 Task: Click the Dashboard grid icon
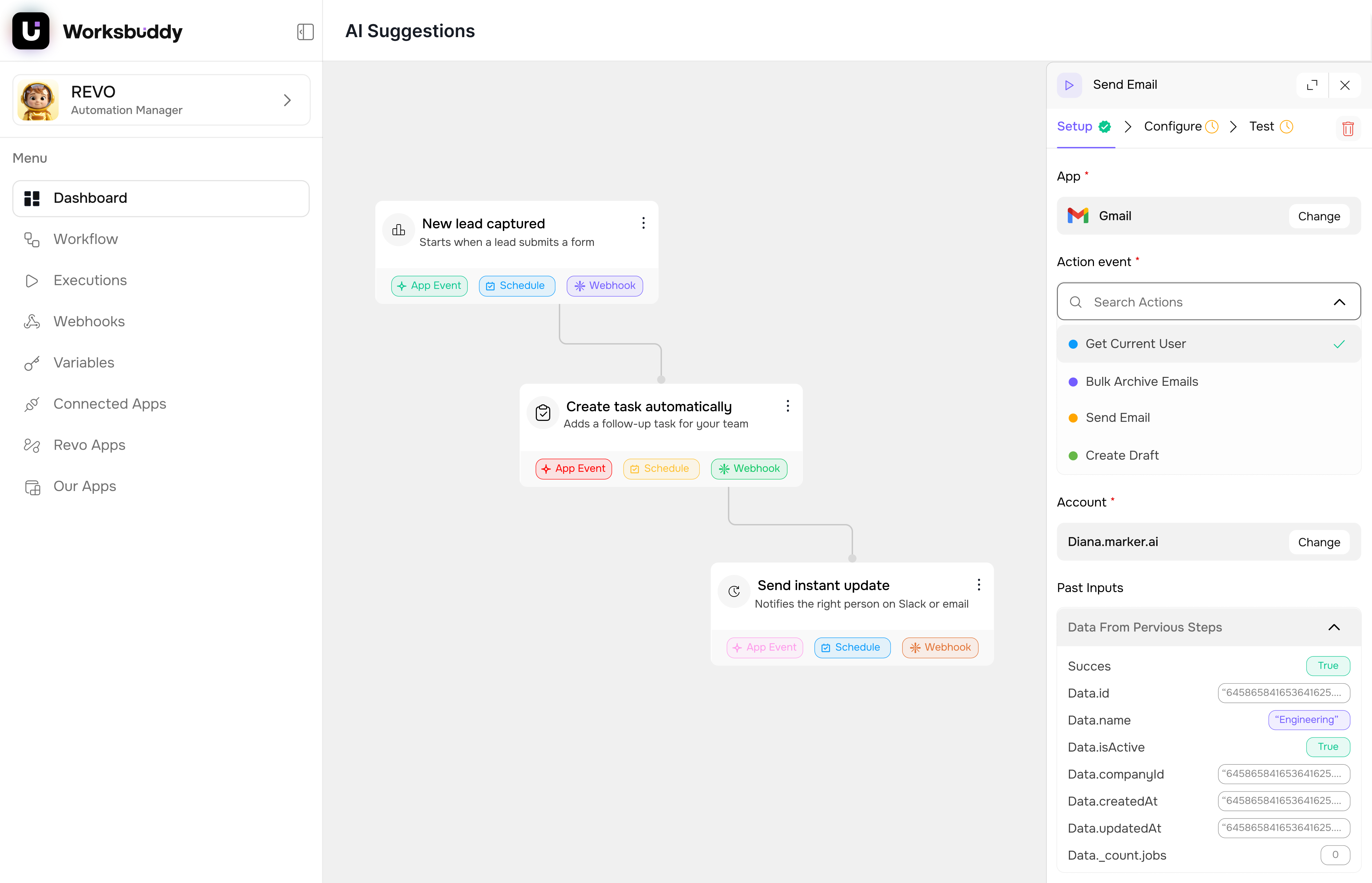click(32, 198)
